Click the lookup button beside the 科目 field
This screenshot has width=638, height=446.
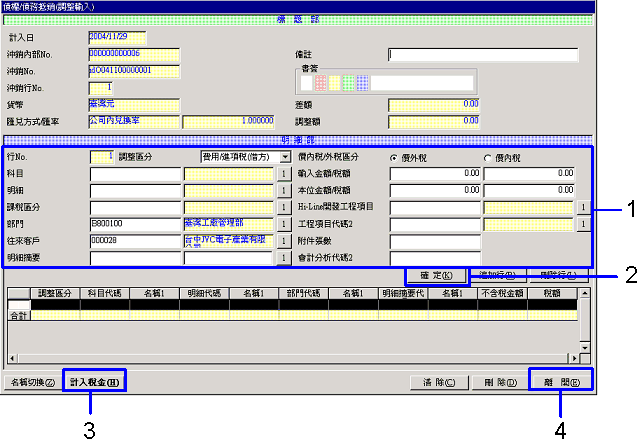point(284,174)
